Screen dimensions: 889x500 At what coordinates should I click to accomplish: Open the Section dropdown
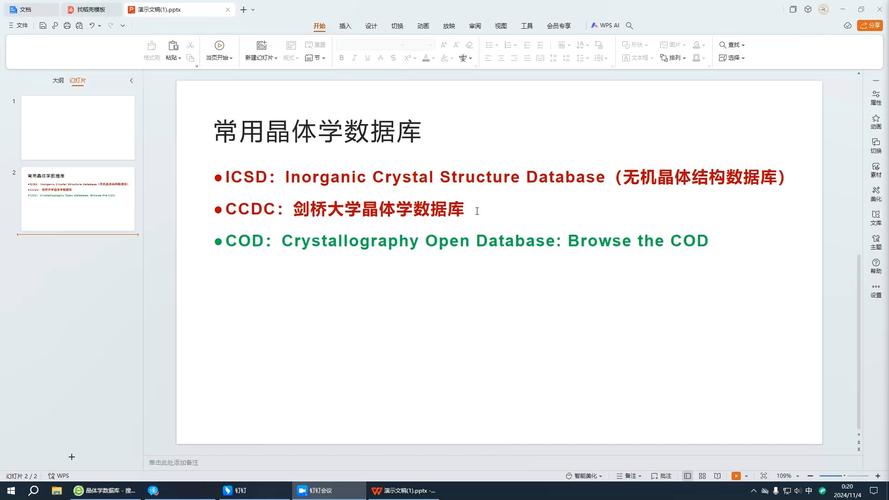(315, 58)
